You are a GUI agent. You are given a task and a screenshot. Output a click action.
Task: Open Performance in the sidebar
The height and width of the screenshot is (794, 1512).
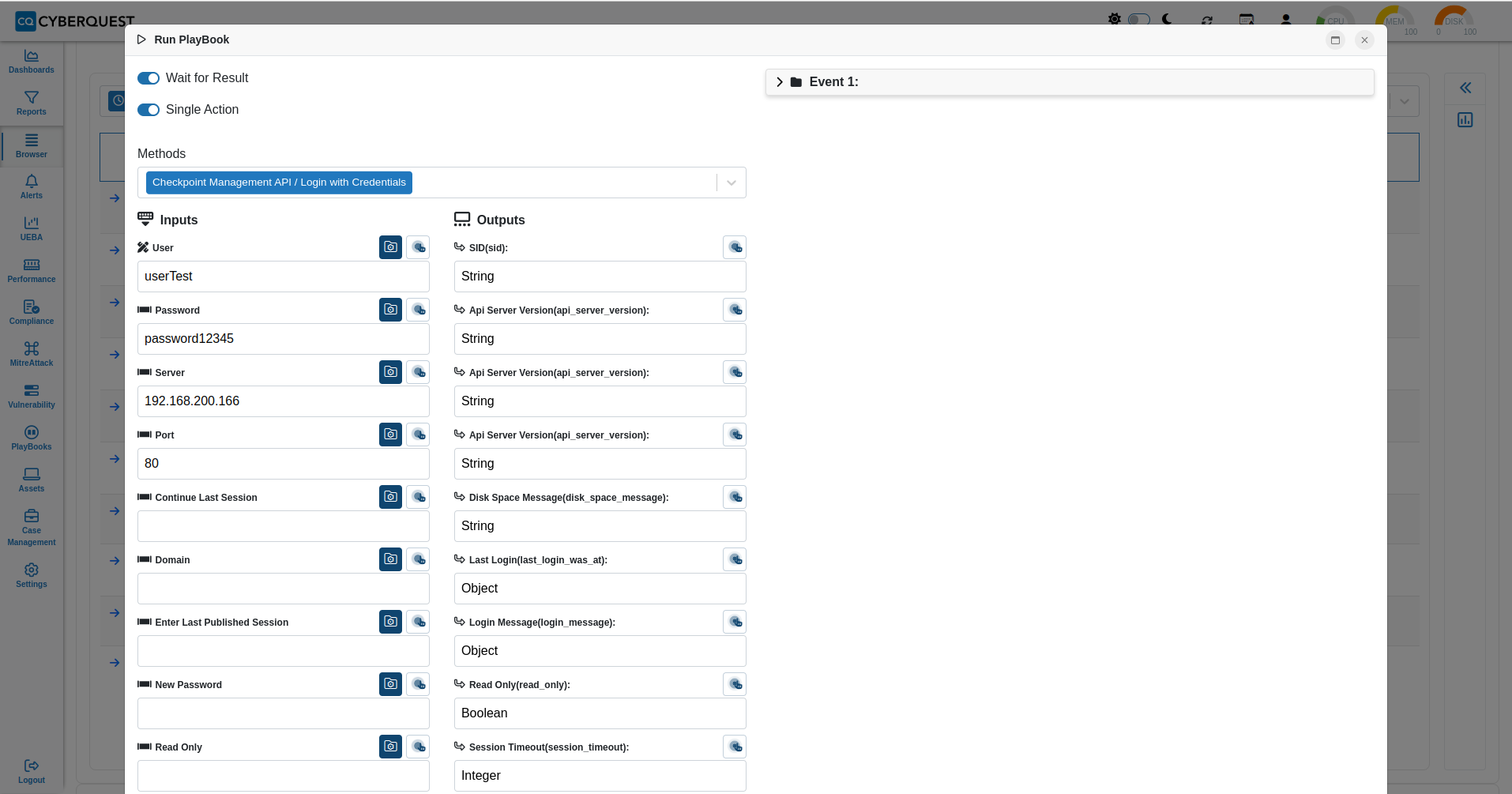point(32,271)
